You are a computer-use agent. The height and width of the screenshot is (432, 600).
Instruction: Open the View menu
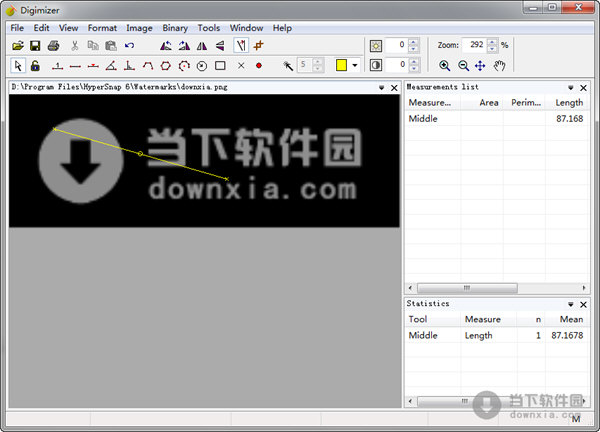(x=68, y=28)
